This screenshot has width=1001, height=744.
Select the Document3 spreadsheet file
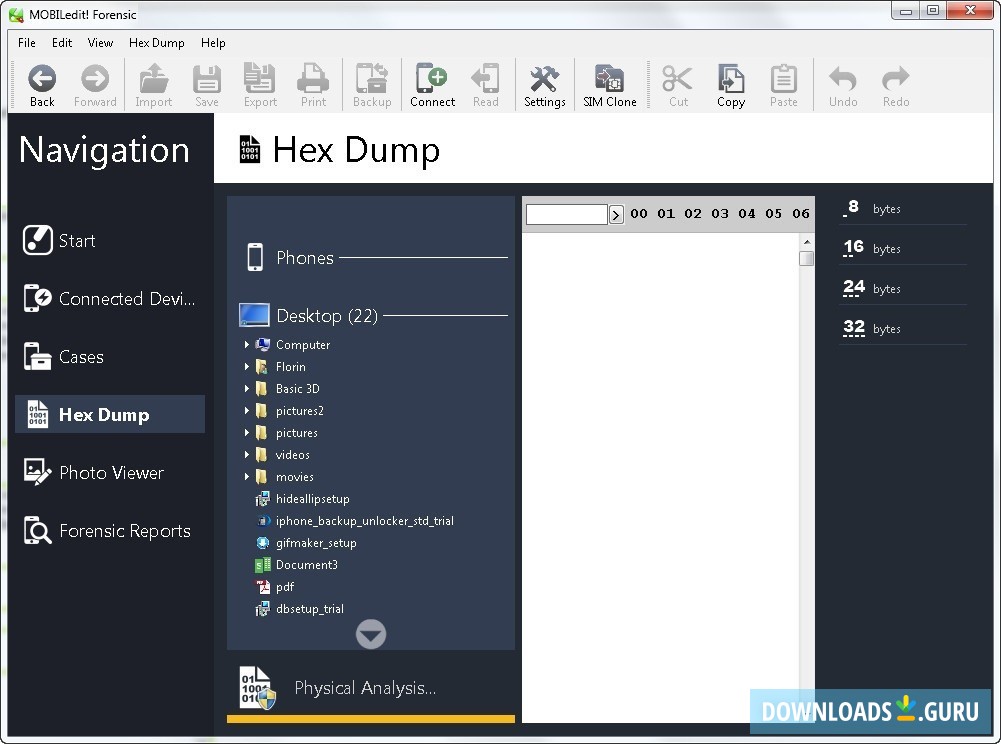(x=296, y=565)
